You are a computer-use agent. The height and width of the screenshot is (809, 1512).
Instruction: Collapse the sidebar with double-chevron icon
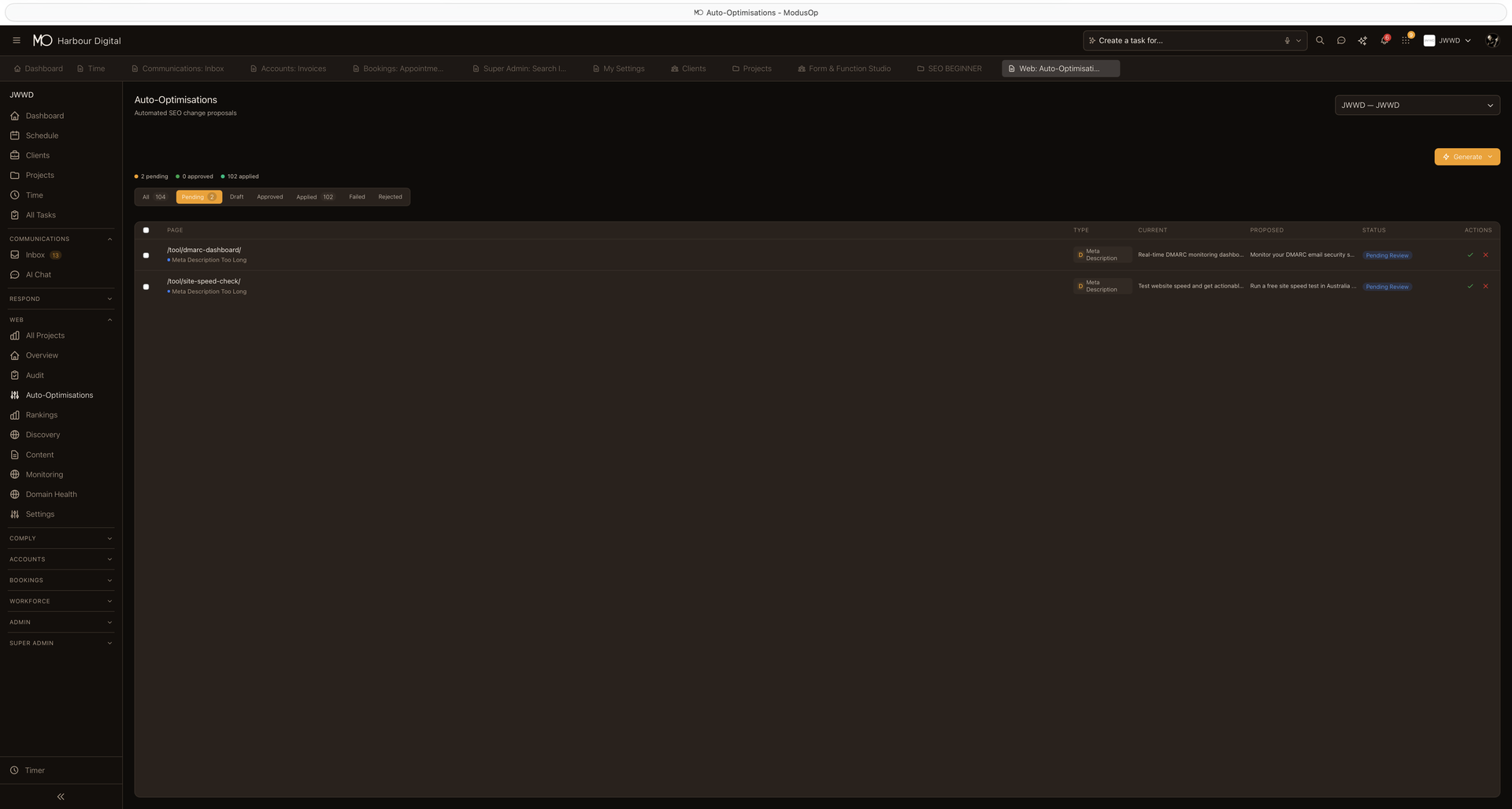(x=61, y=796)
